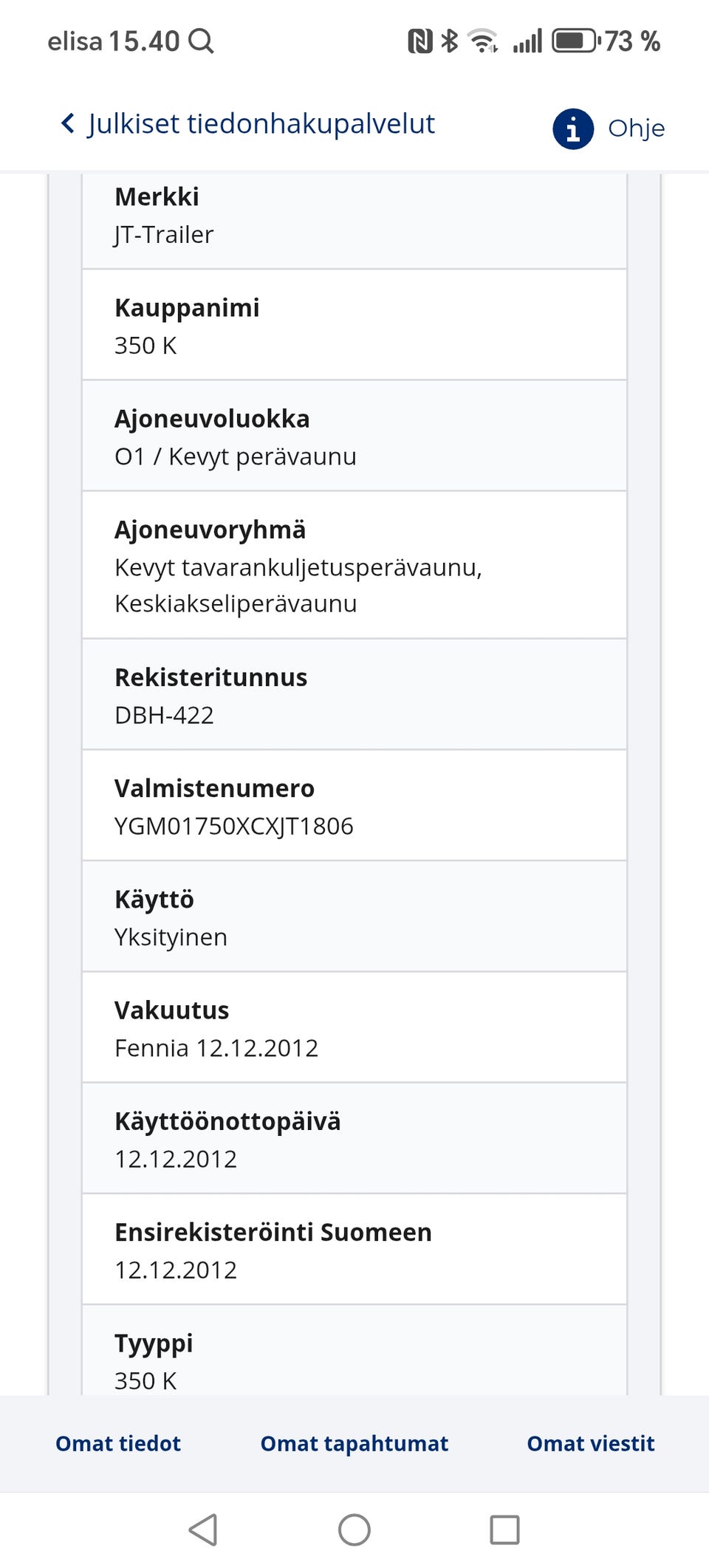Tap the Ohje info icon
This screenshot has height=1568, width=709.
(573, 128)
